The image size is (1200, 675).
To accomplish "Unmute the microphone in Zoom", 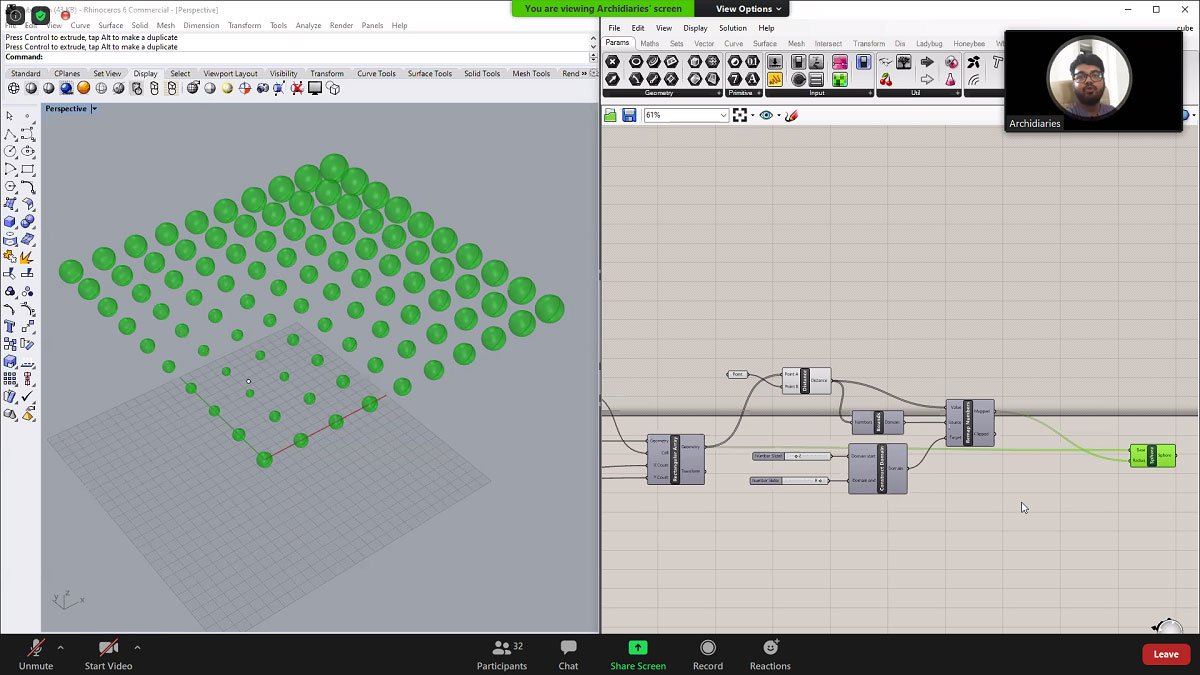I will pyautogui.click(x=36, y=654).
